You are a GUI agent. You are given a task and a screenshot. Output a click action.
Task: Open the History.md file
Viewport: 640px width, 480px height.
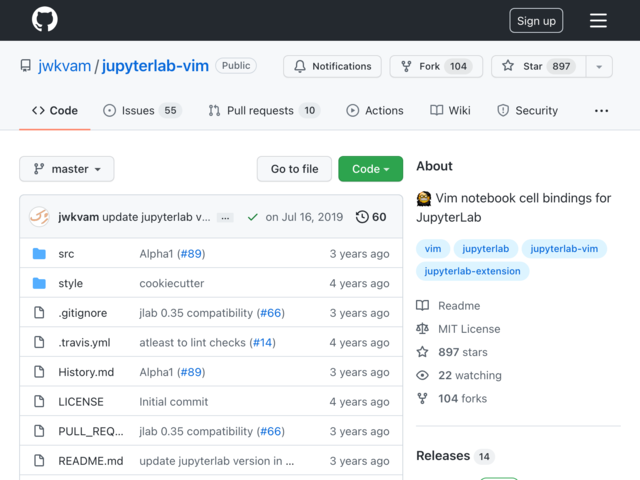tap(86, 372)
